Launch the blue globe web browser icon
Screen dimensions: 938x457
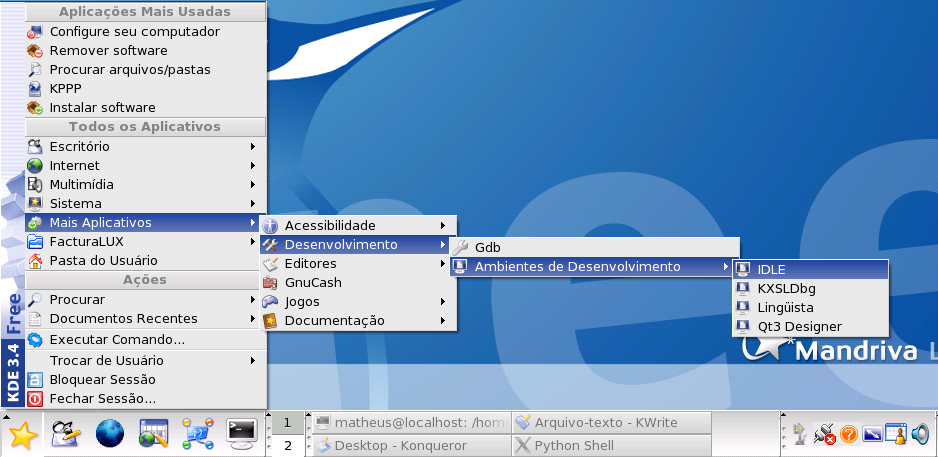click(x=110, y=435)
